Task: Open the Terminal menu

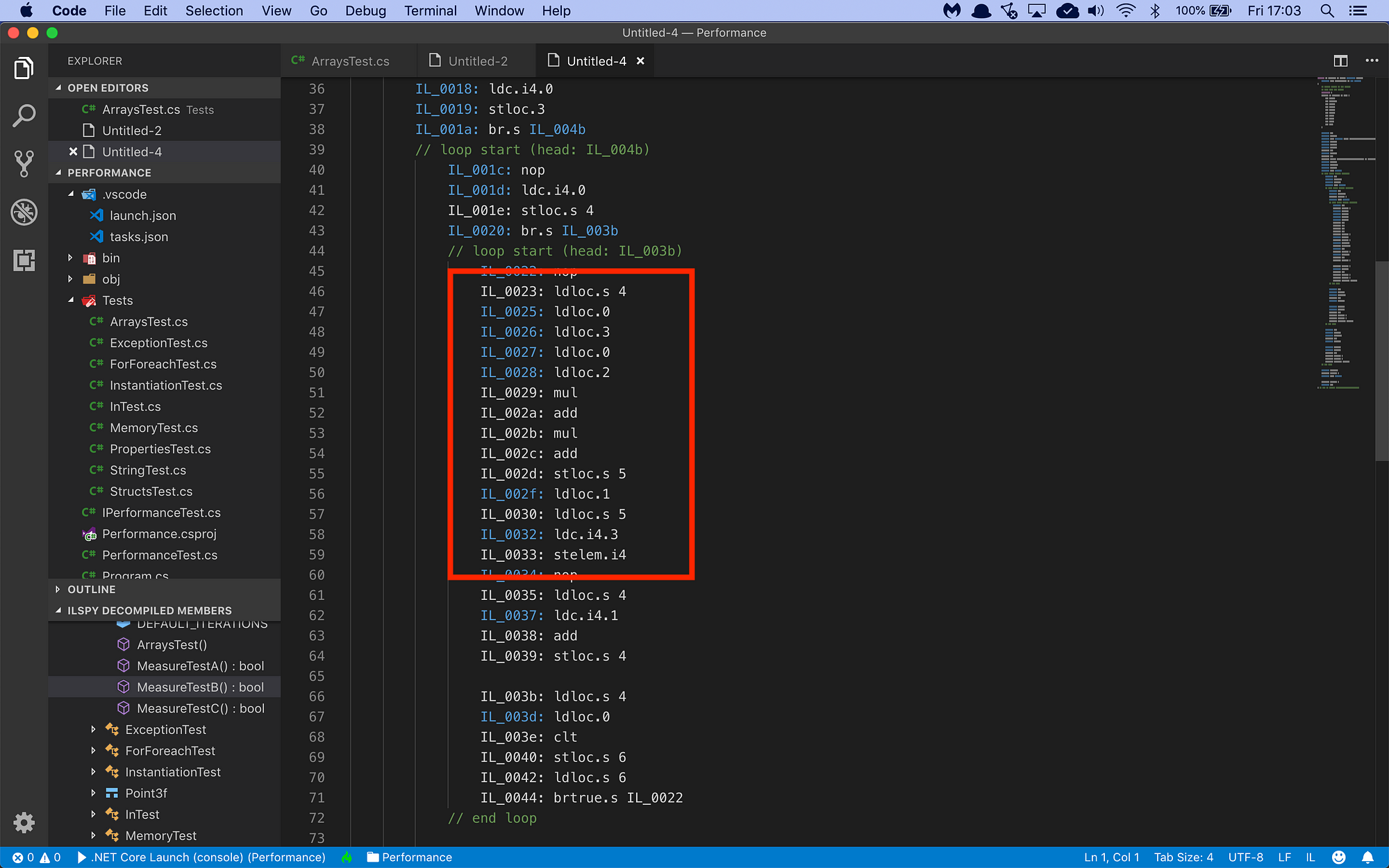Action: (430, 10)
